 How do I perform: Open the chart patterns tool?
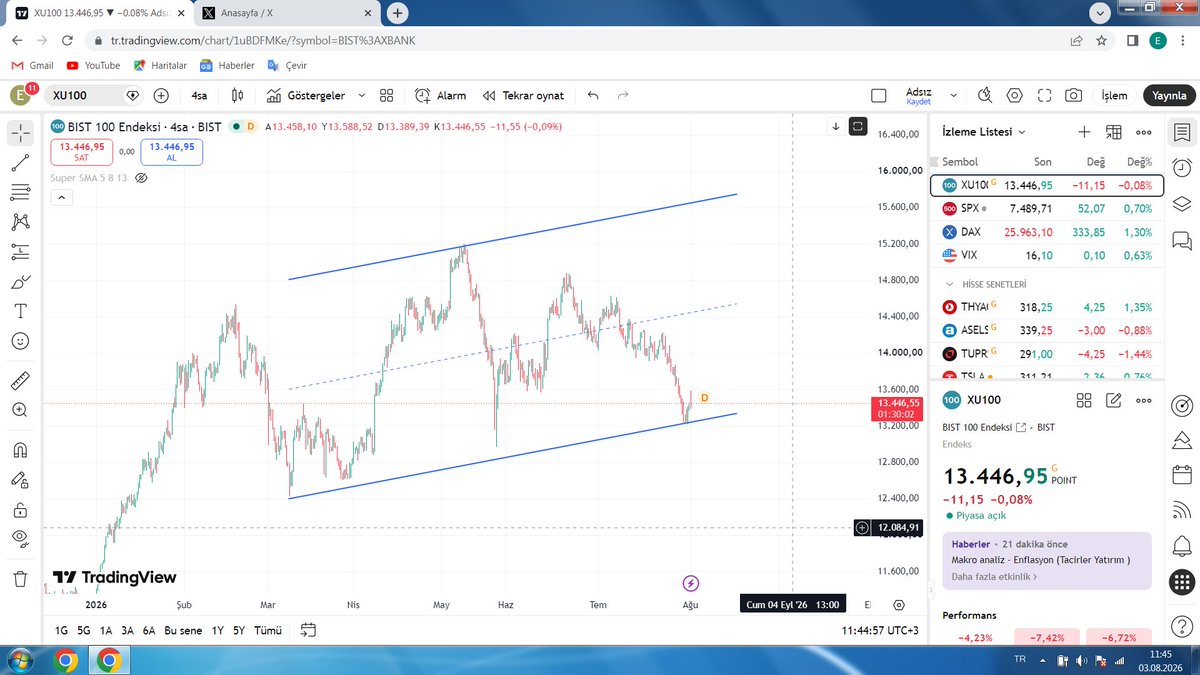[20, 222]
